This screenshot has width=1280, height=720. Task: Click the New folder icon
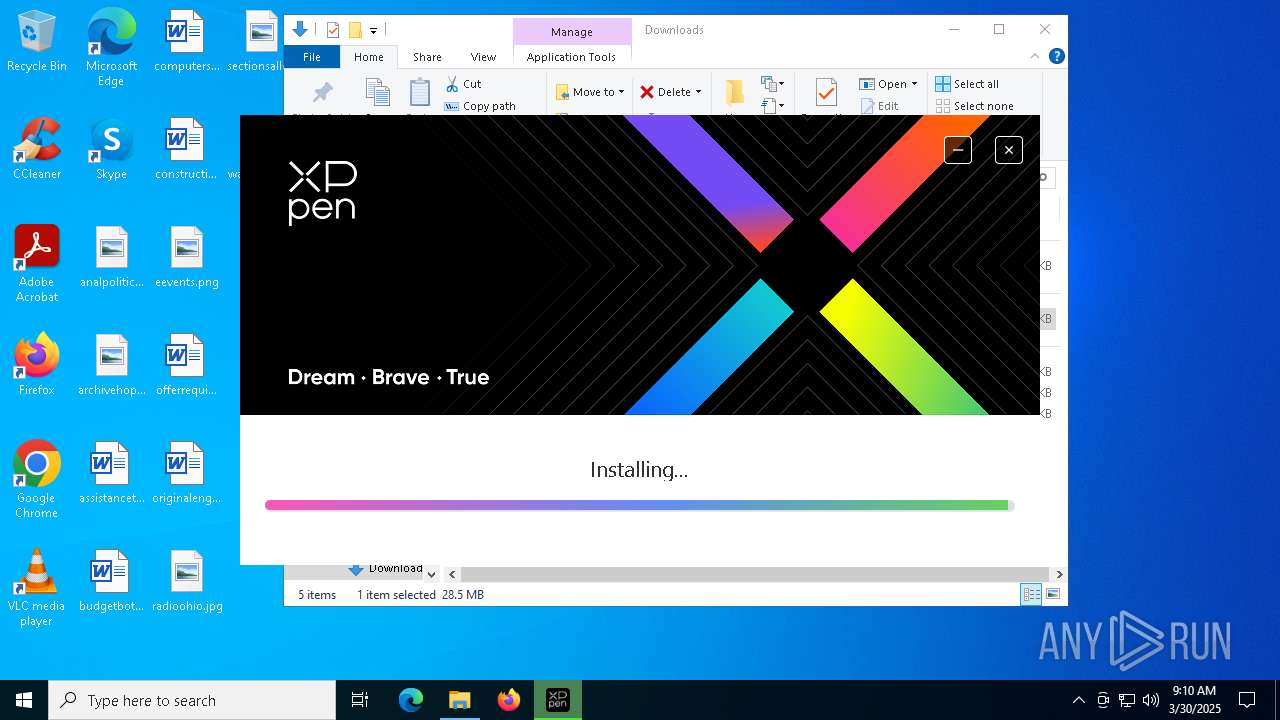pos(735,93)
